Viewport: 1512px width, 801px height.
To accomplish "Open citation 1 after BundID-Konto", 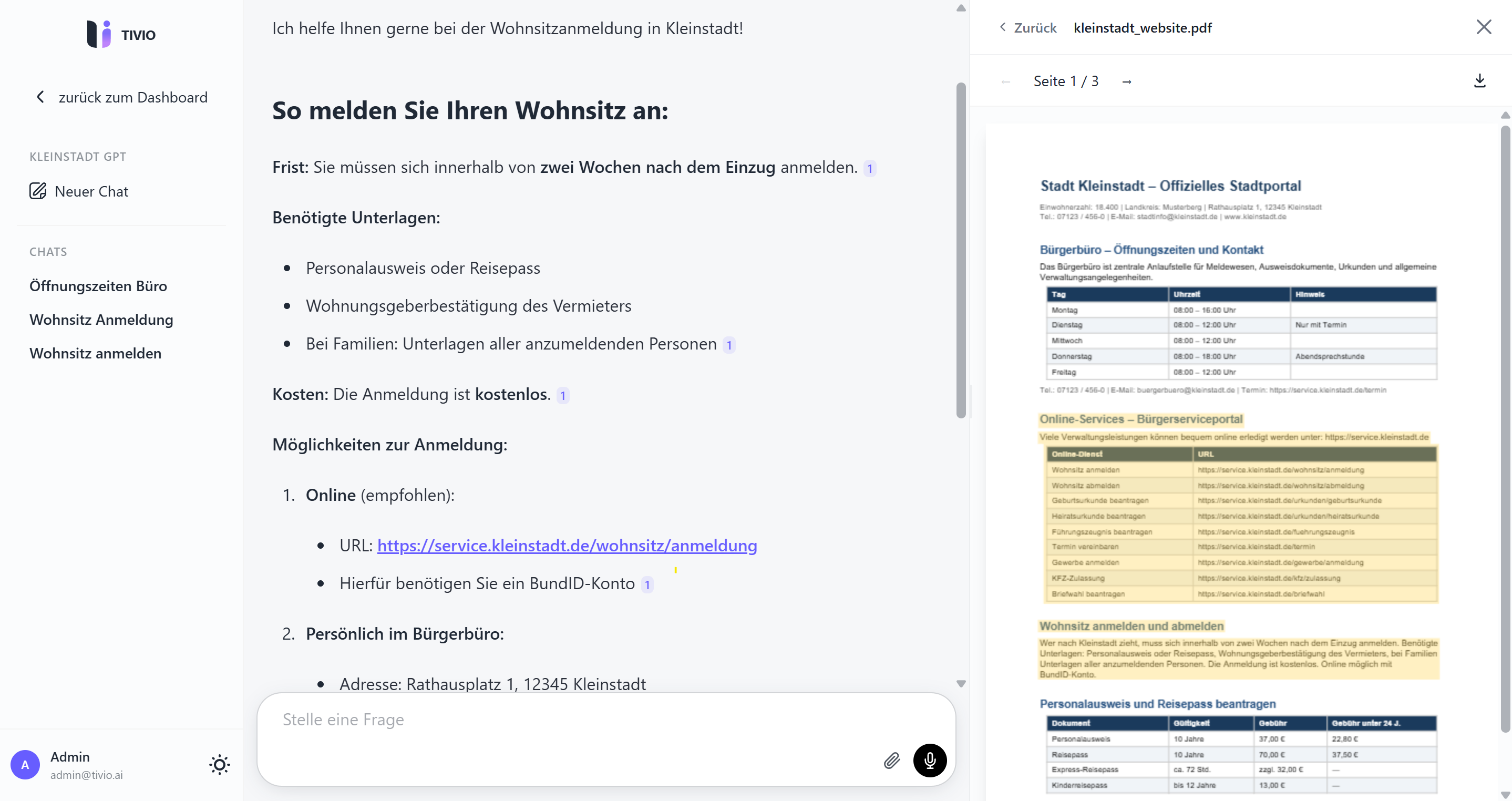I will pyautogui.click(x=647, y=585).
